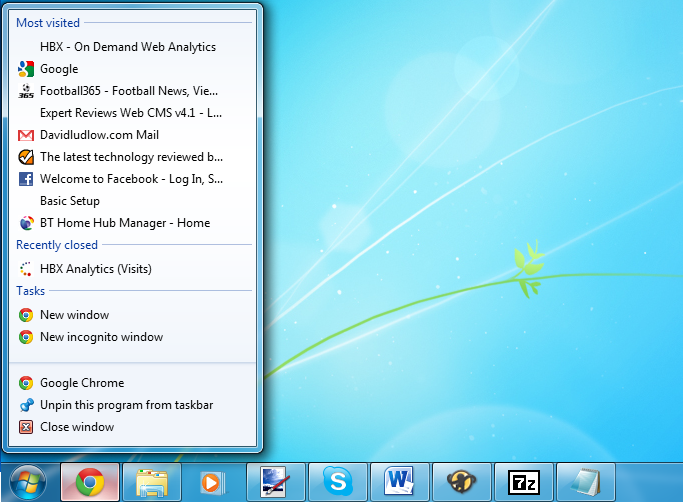This screenshot has height=502, width=683.
Task: Open The latest technology reviewed entry
Action: [x=132, y=157]
